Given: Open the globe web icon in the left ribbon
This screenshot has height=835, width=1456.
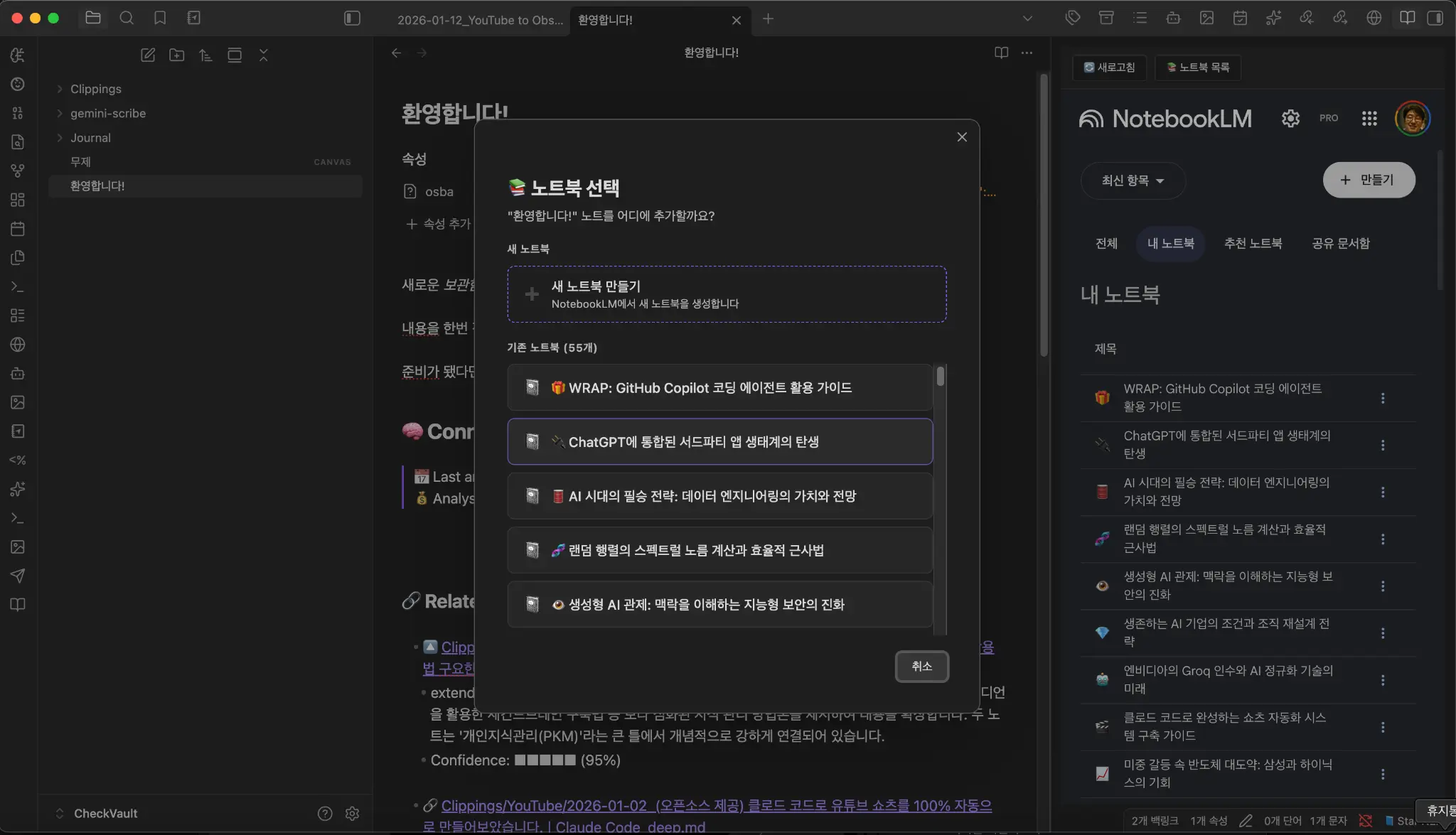Looking at the screenshot, I should tap(18, 345).
